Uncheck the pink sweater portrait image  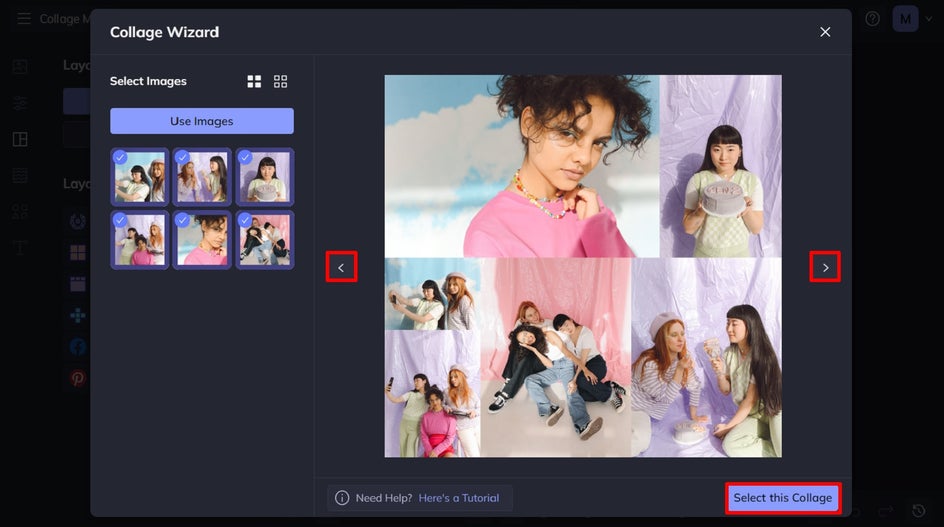coord(182,220)
